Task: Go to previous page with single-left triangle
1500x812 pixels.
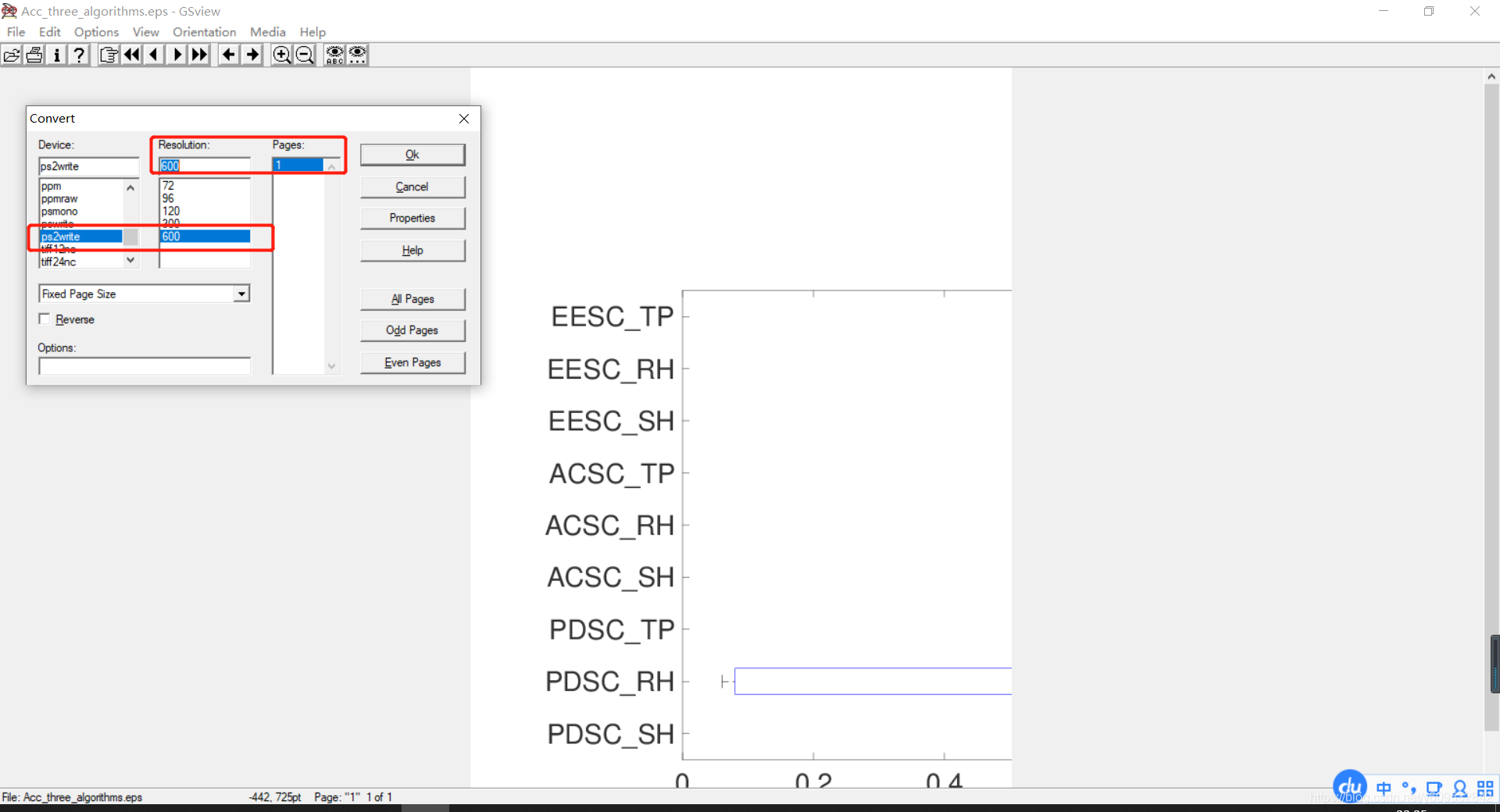Action: click(155, 55)
